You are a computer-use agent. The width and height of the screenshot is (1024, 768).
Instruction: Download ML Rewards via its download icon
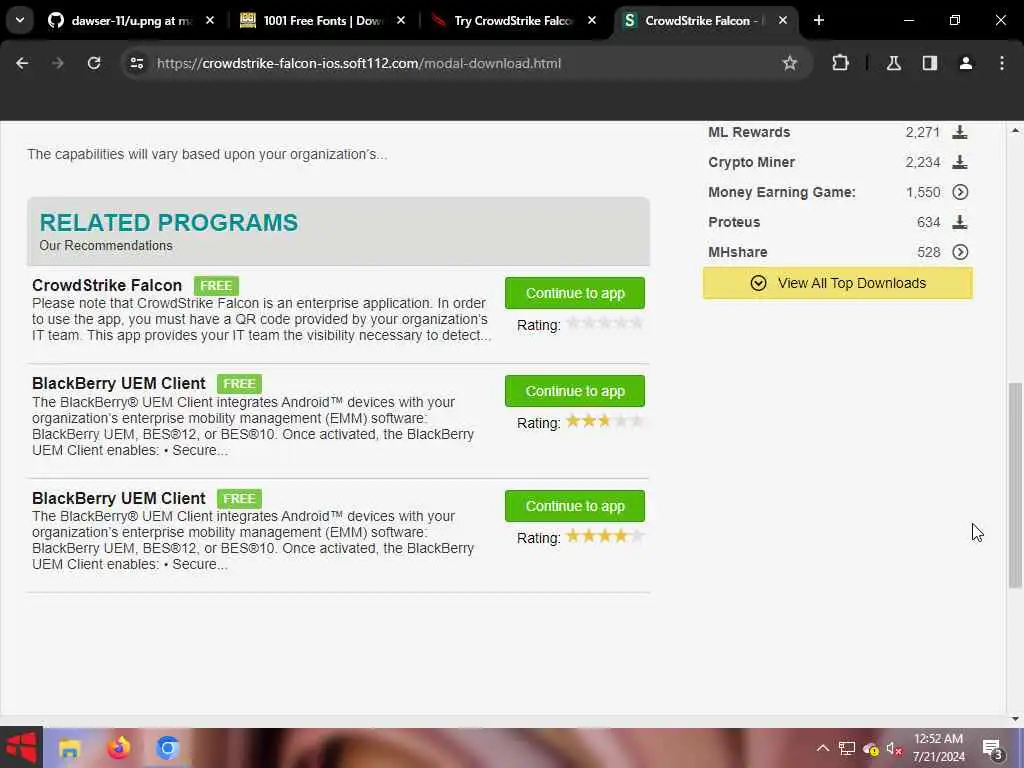click(959, 132)
